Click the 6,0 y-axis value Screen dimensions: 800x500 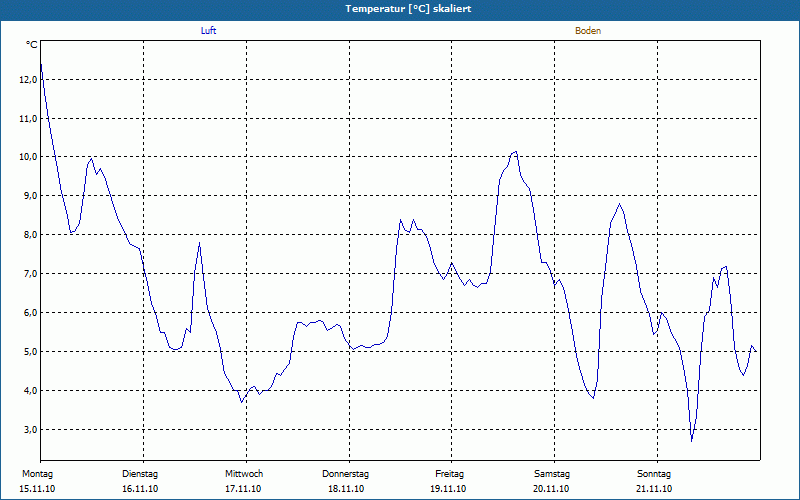coord(30,312)
